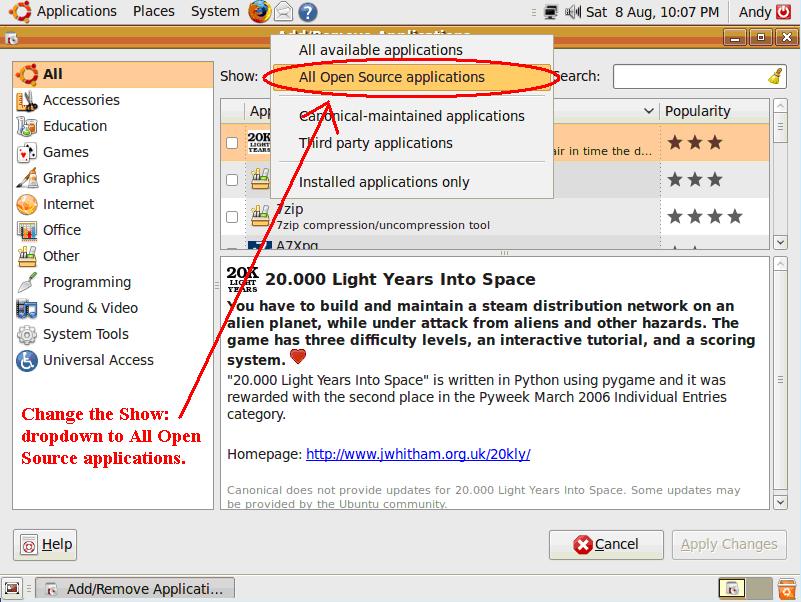Choose Canonical-maintained applications
This screenshot has height=602, width=801.
pos(412,116)
